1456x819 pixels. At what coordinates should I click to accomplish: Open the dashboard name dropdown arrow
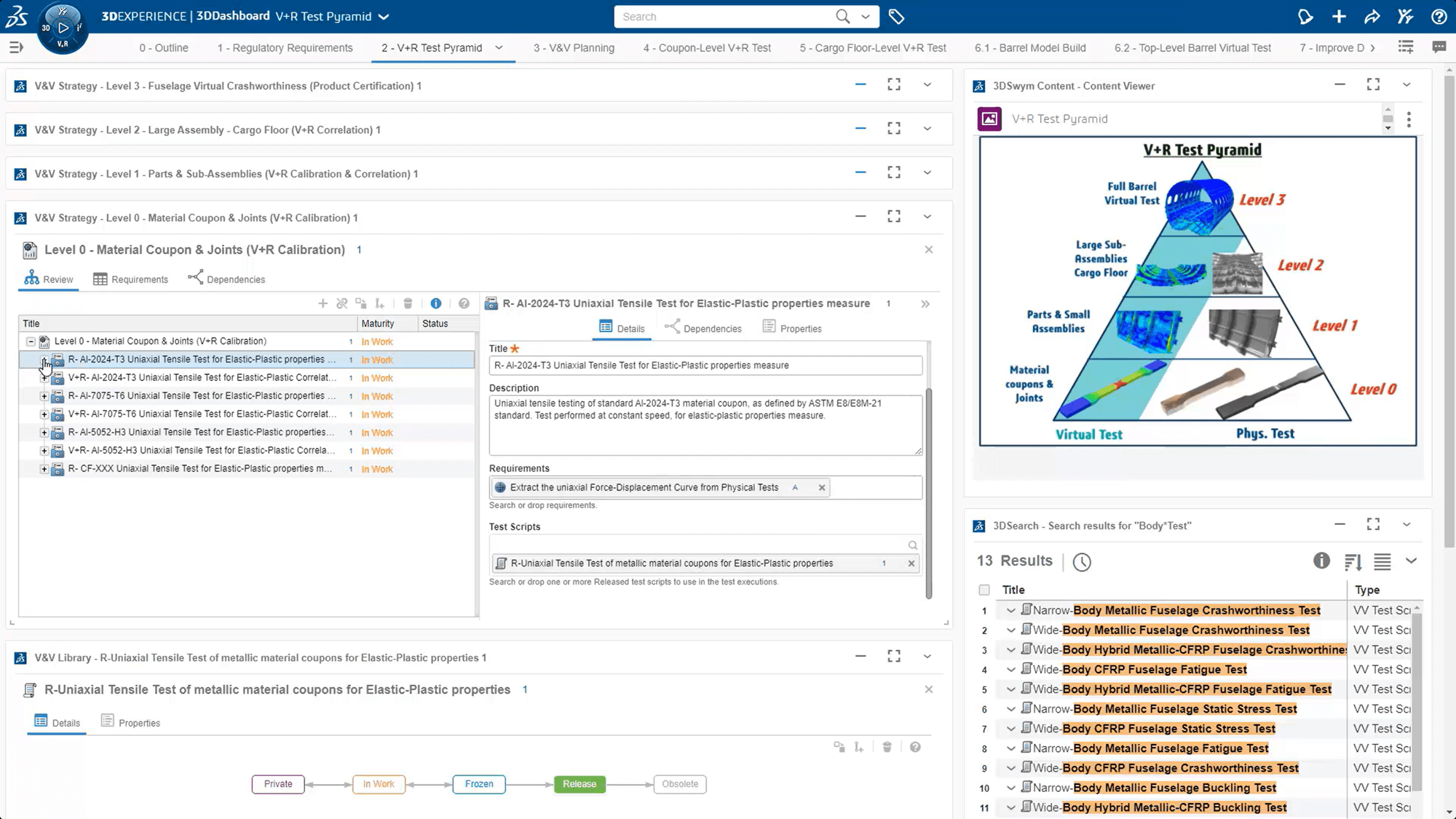coord(384,17)
